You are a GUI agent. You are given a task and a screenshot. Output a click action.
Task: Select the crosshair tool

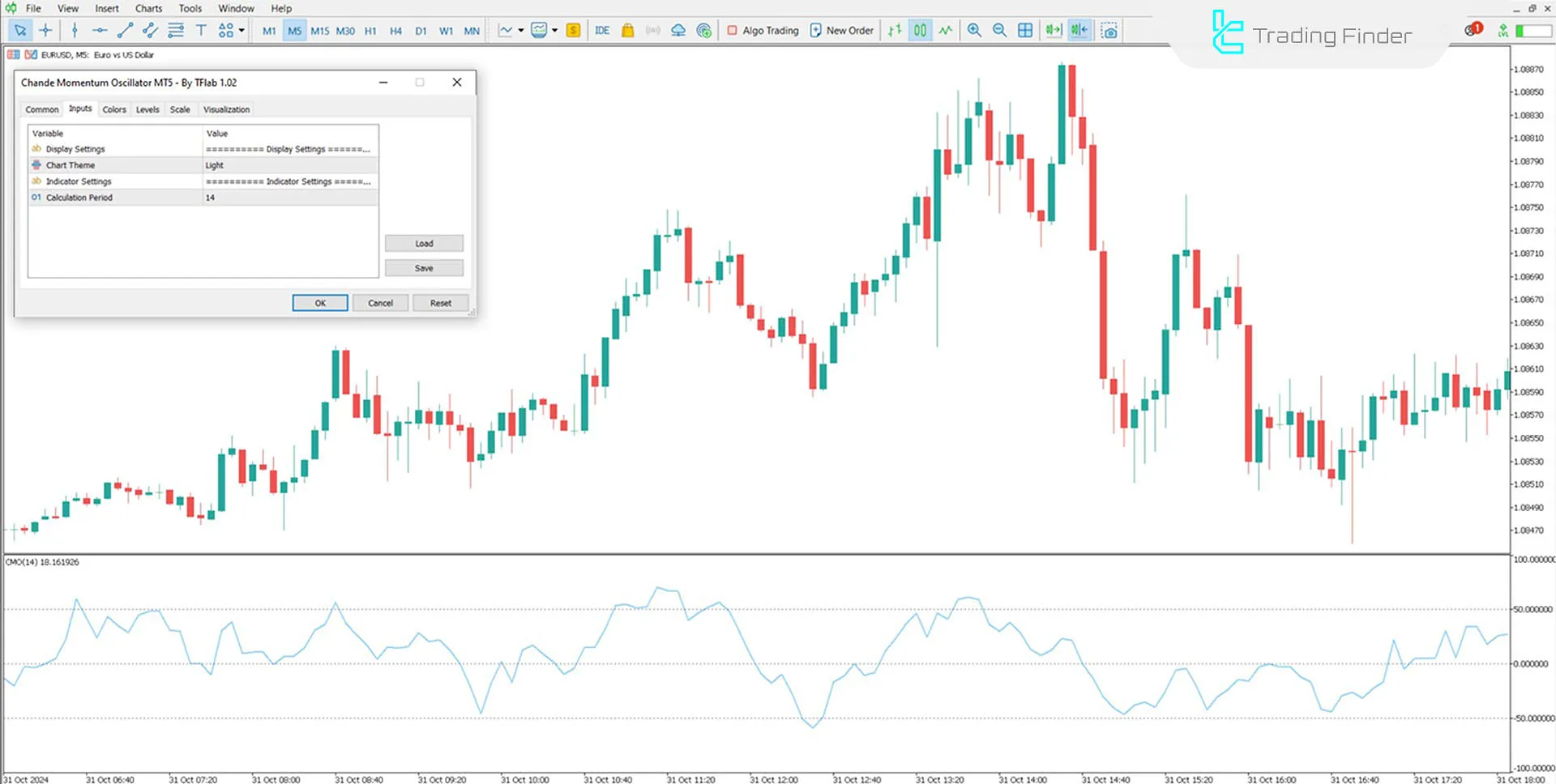[x=45, y=31]
